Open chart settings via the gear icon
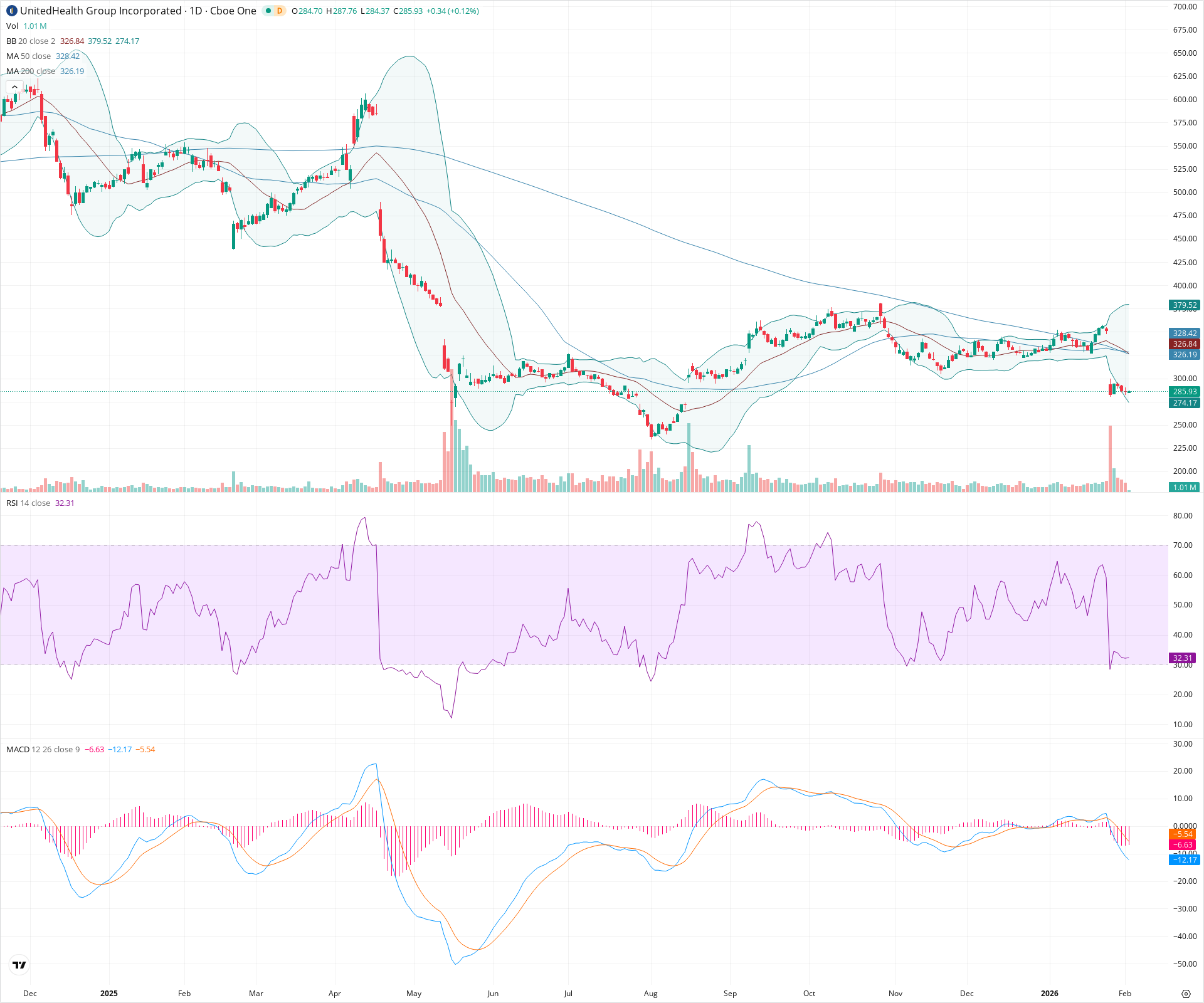The height and width of the screenshot is (1003, 1204). tap(1186, 994)
